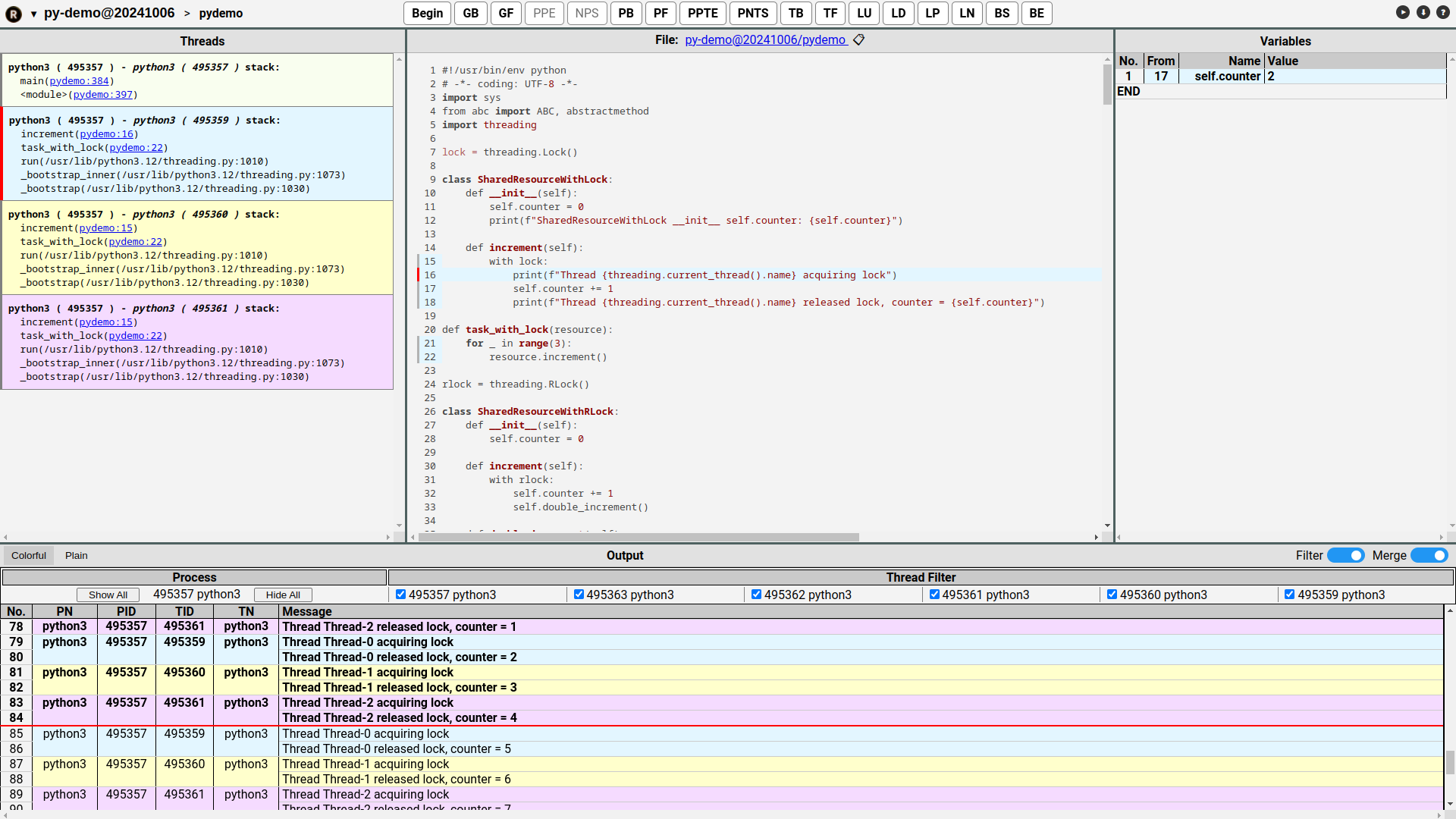Uncheck 495360 python3 thread filter

1112,595
